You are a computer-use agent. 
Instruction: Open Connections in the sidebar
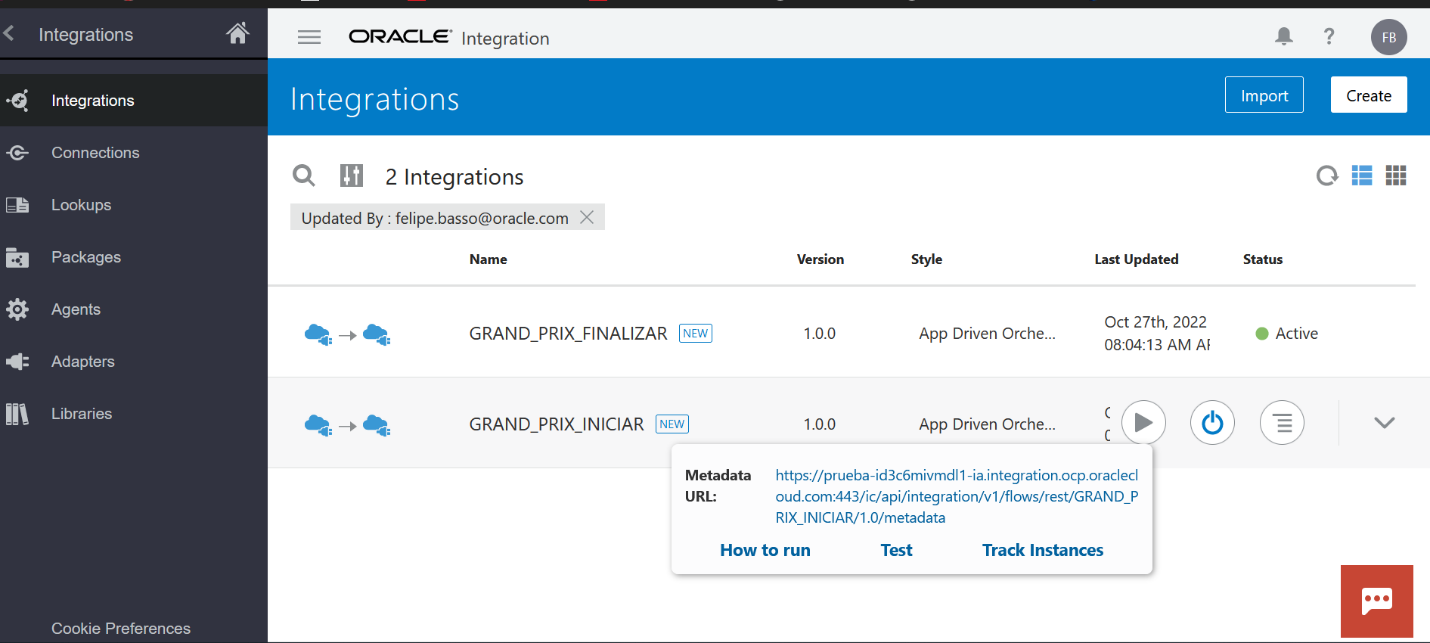(134, 153)
